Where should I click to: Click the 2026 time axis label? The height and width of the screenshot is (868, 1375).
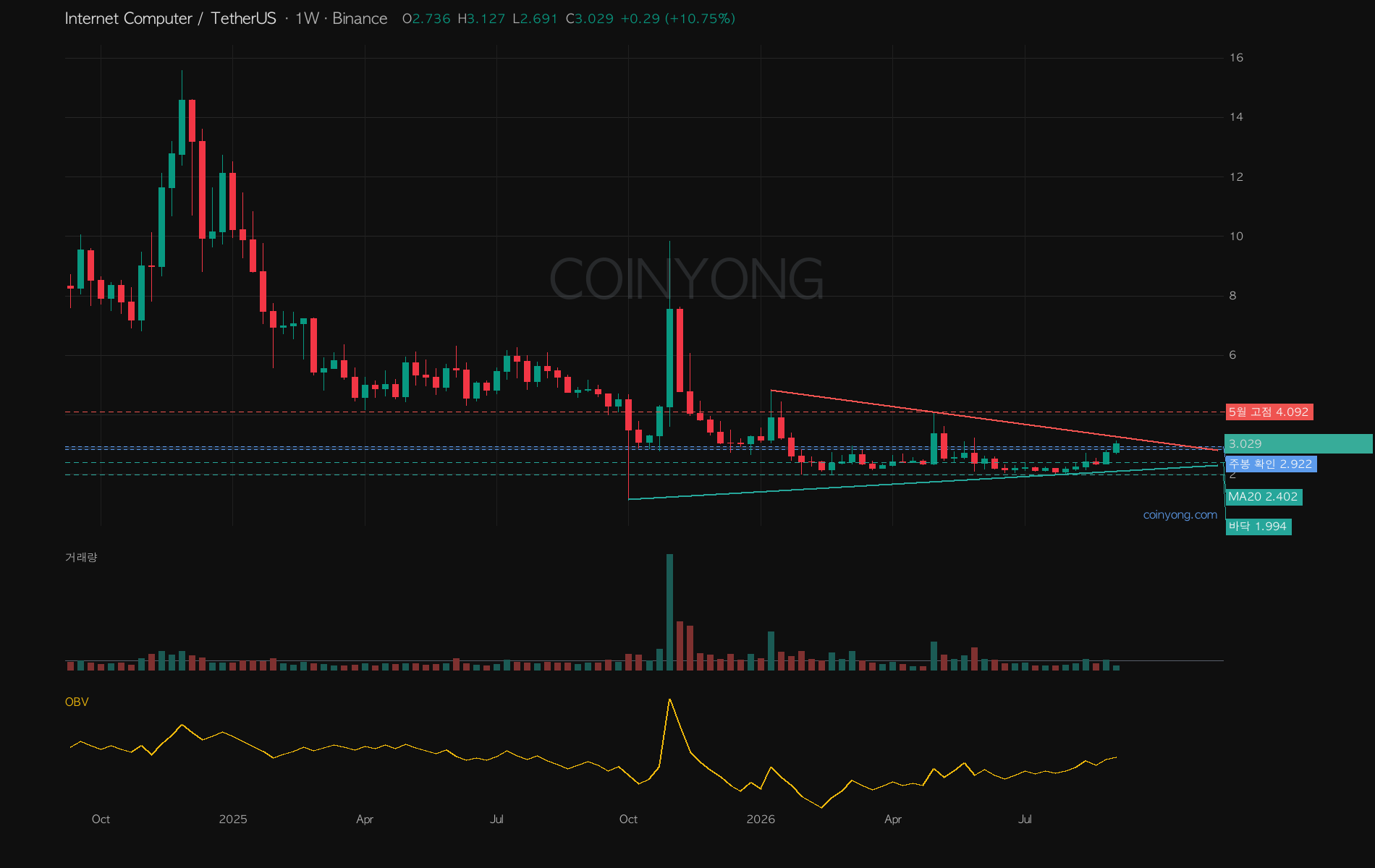(x=761, y=820)
